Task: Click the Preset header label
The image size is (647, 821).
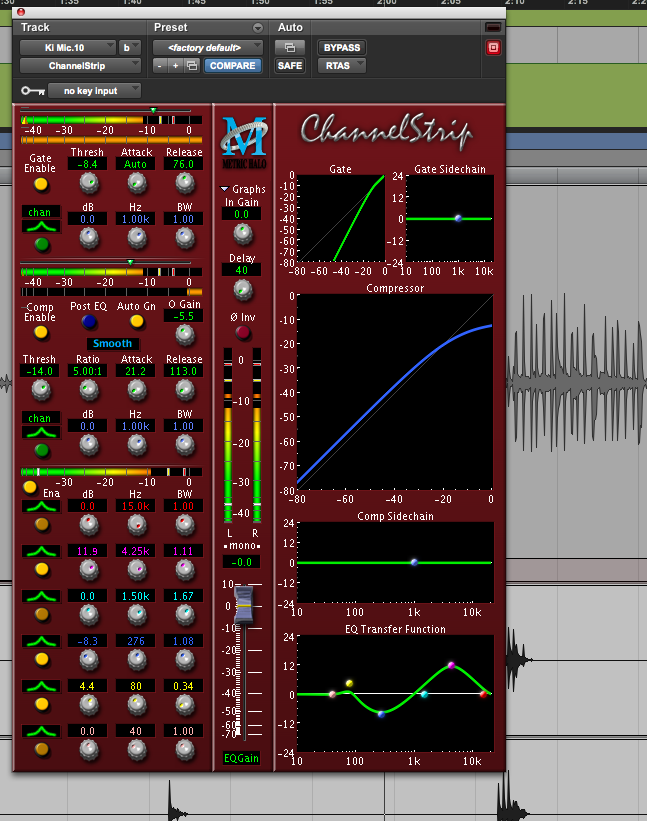Action: (171, 27)
